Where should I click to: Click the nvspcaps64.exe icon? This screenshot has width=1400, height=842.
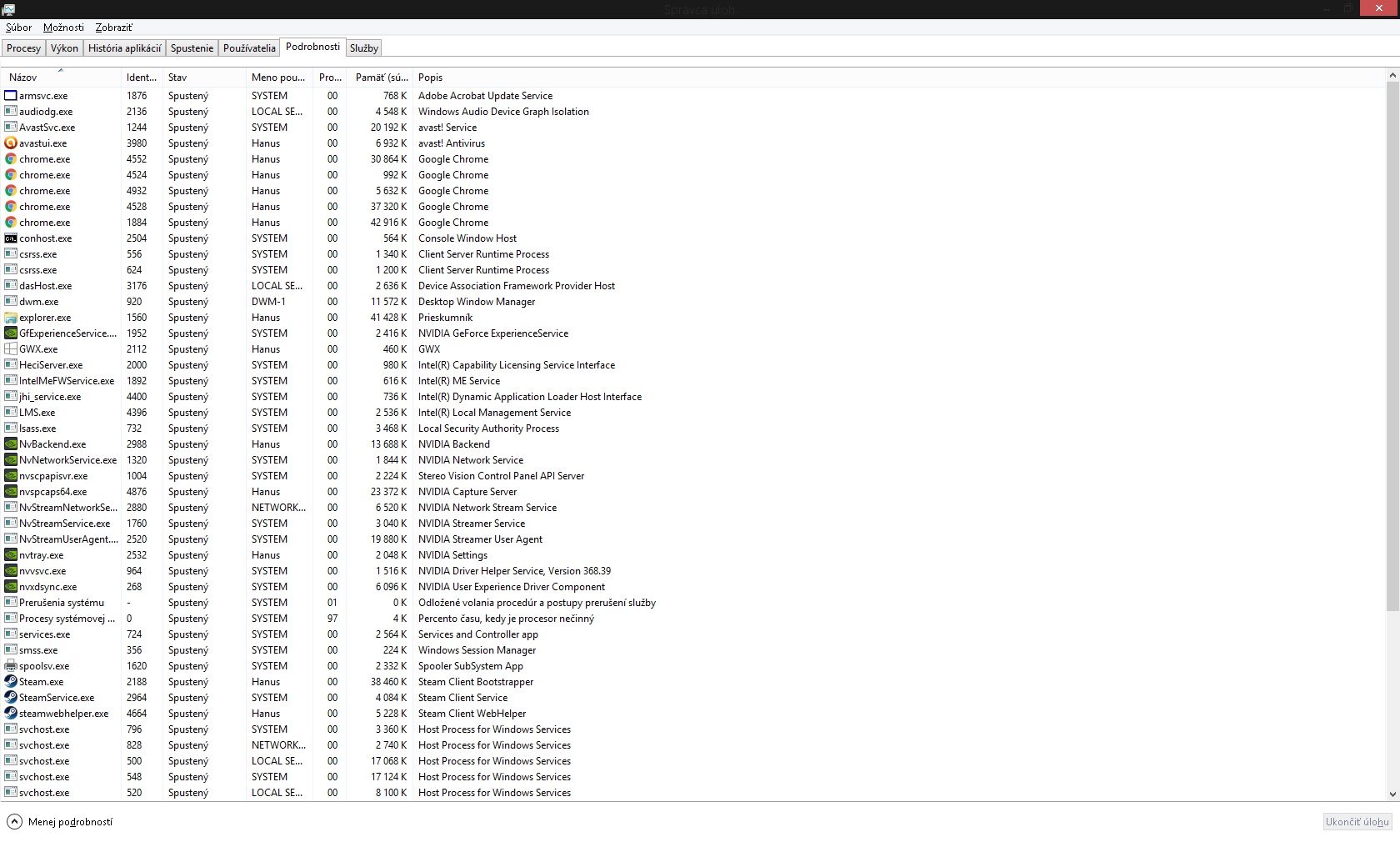(x=11, y=492)
